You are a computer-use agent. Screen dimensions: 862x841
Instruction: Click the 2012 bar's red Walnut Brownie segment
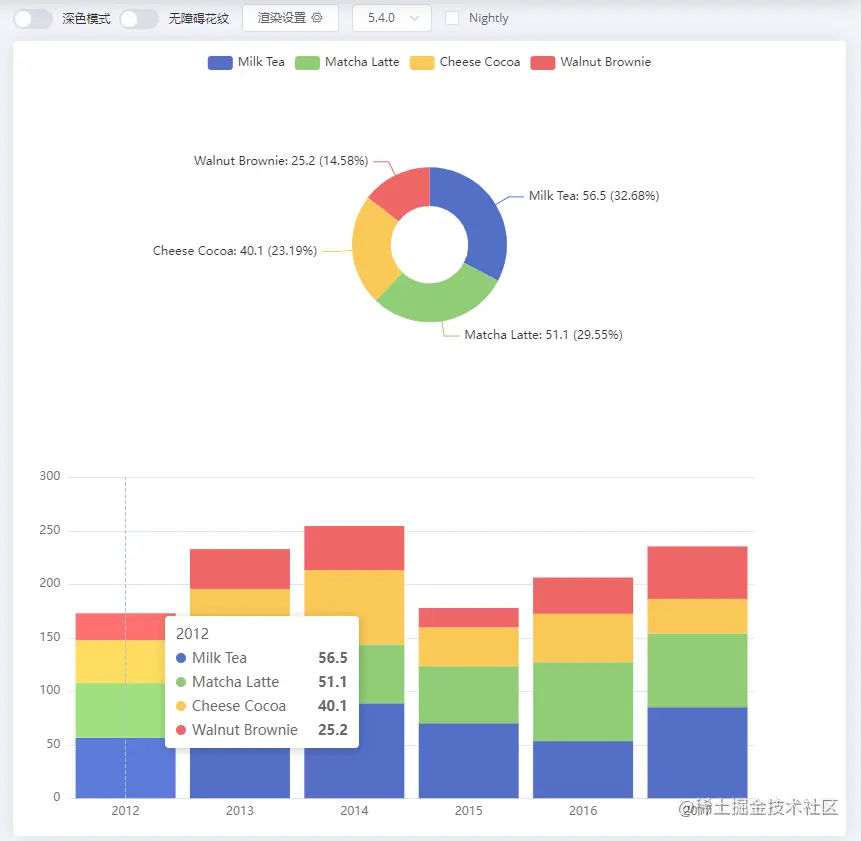[126, 627]
